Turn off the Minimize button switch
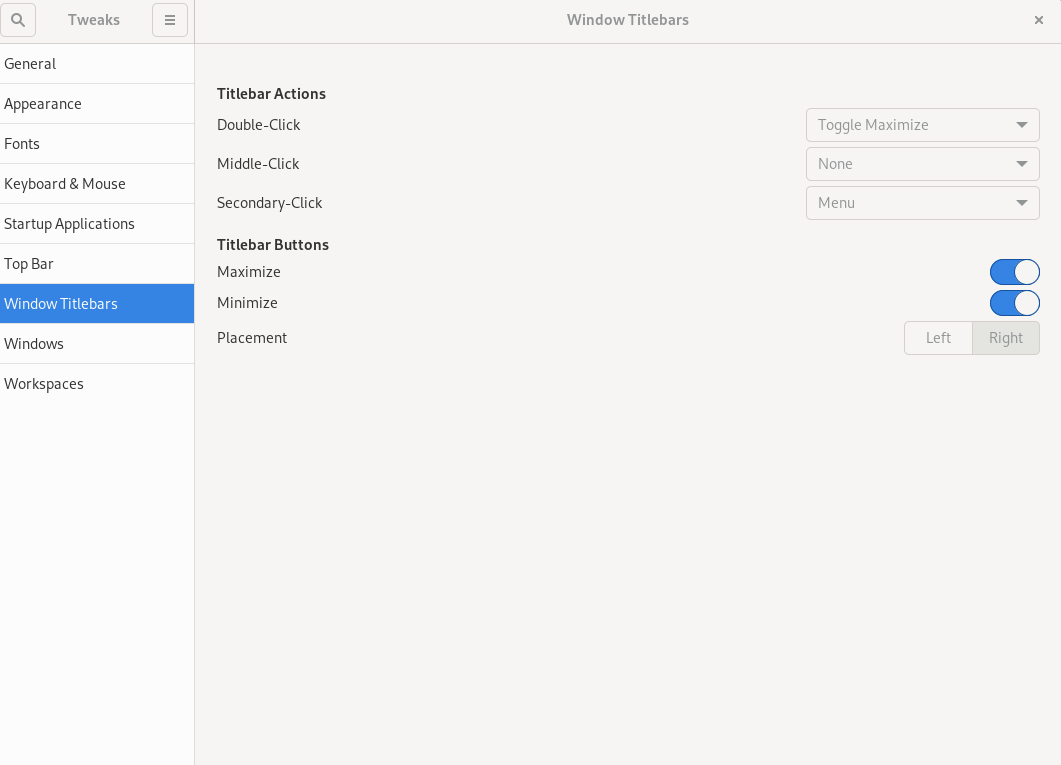This screenshot has width=1061, height=765. [x=1015, y=303]
